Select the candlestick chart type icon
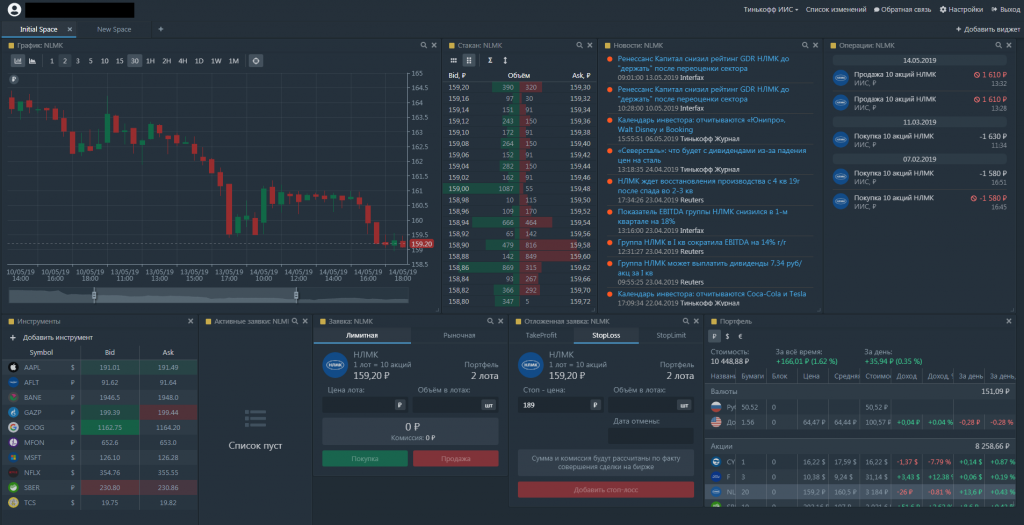1024x525 pixels. (18, 61)
